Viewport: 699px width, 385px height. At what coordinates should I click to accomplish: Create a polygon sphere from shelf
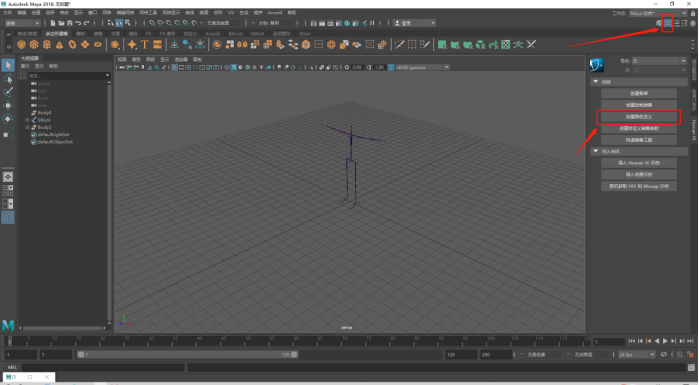point(21,45)
